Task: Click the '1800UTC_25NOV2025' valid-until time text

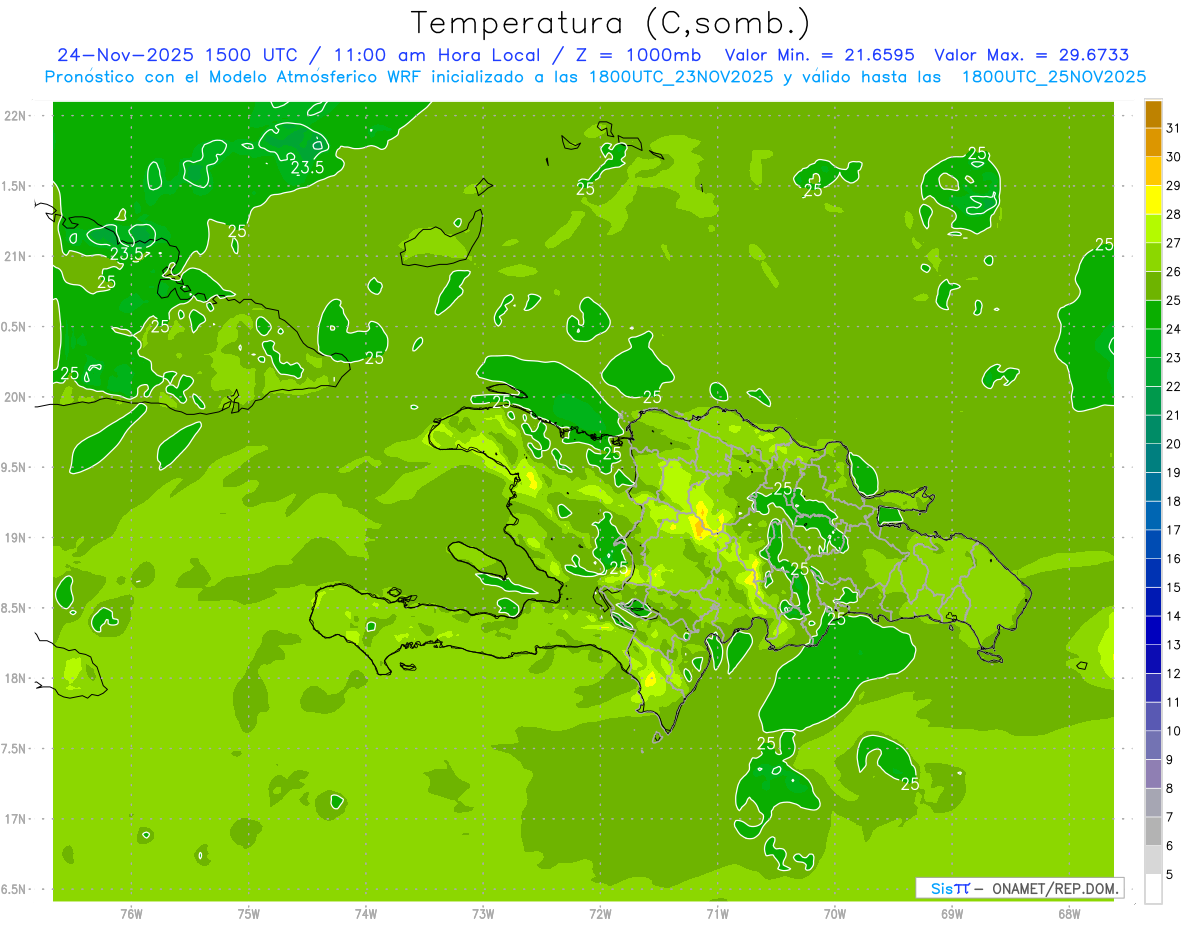Action: pyautogui.click(x=1054, y=77)
